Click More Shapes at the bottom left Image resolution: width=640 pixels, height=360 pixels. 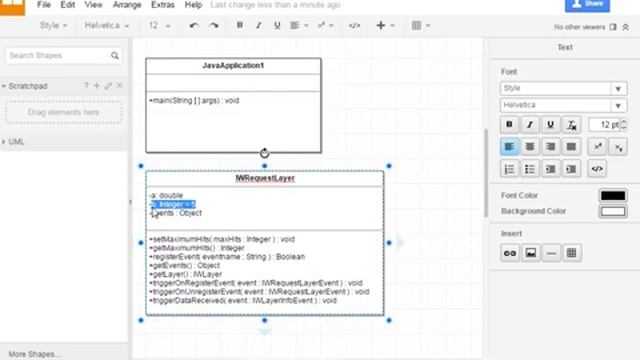(x=34, y=354)
